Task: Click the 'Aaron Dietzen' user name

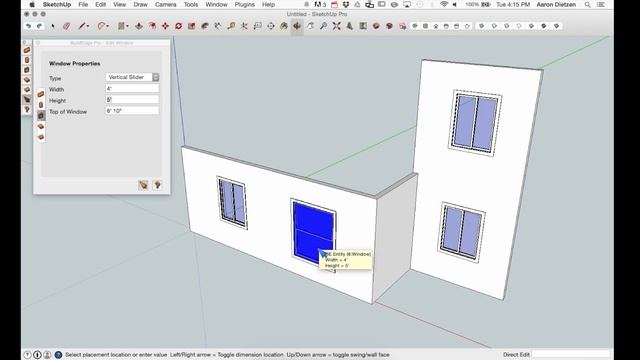Action: [x=556, y=4]
